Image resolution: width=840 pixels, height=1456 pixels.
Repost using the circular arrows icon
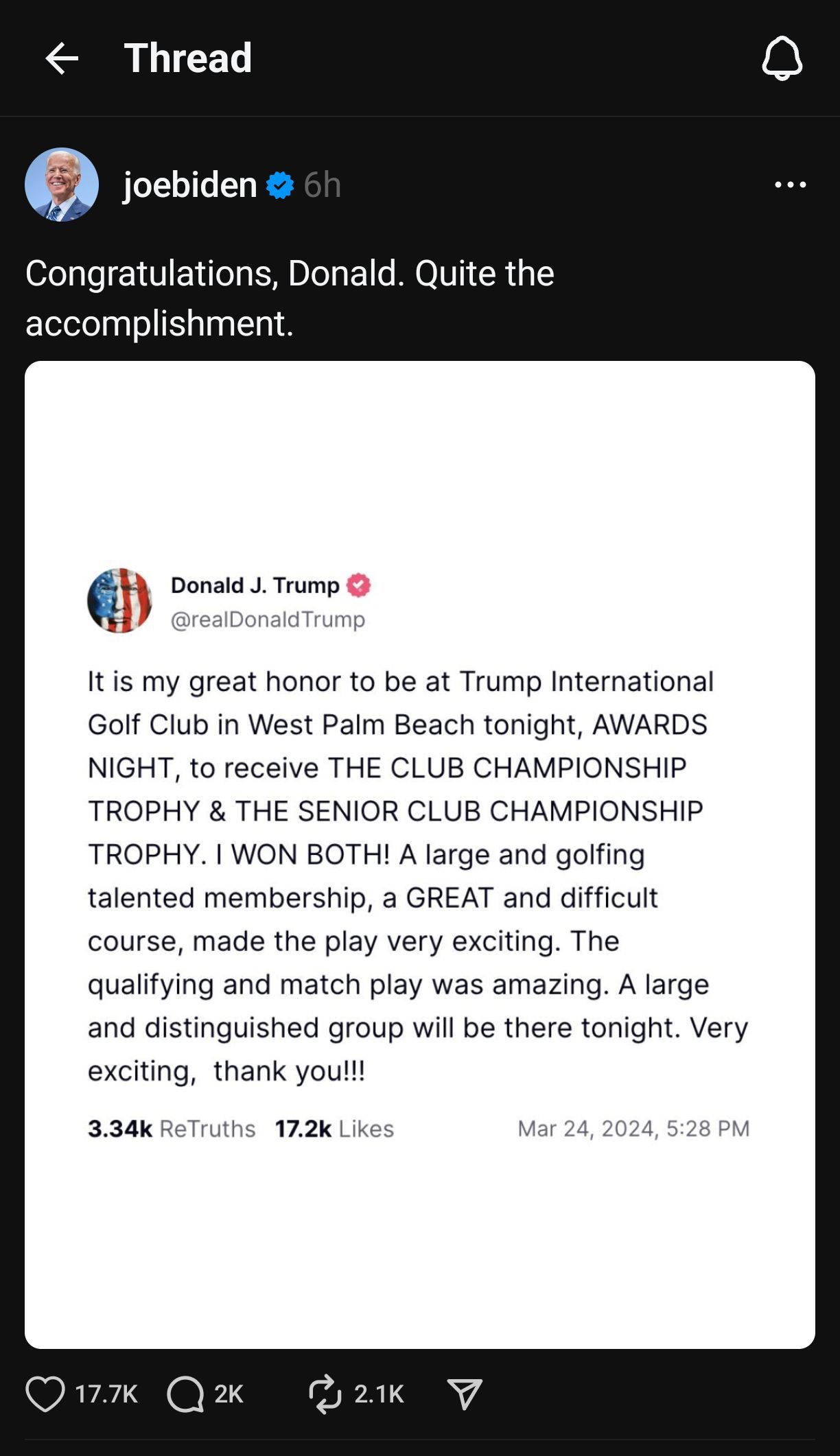[325, 1394]
